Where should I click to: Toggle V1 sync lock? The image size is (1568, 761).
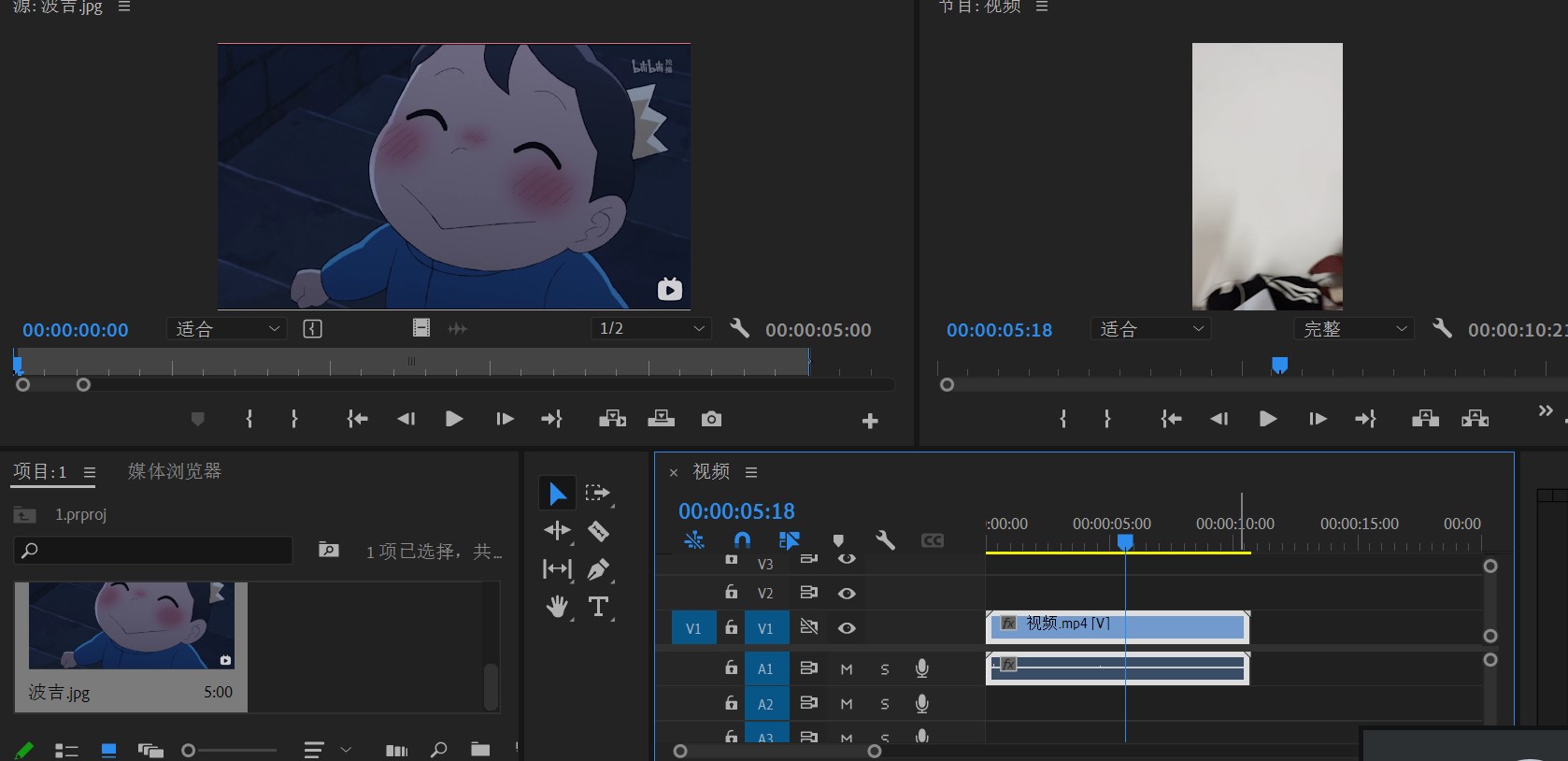coord(809,627)
